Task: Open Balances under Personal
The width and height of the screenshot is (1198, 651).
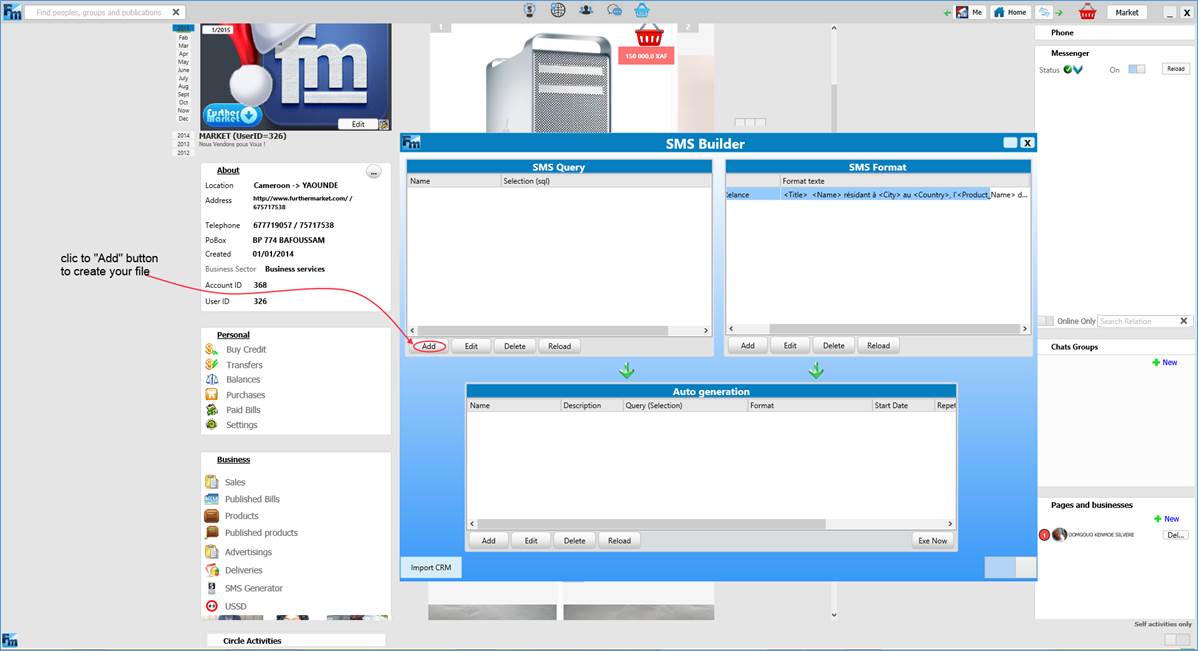Action: pyautogui.click(x=243, y=379)
